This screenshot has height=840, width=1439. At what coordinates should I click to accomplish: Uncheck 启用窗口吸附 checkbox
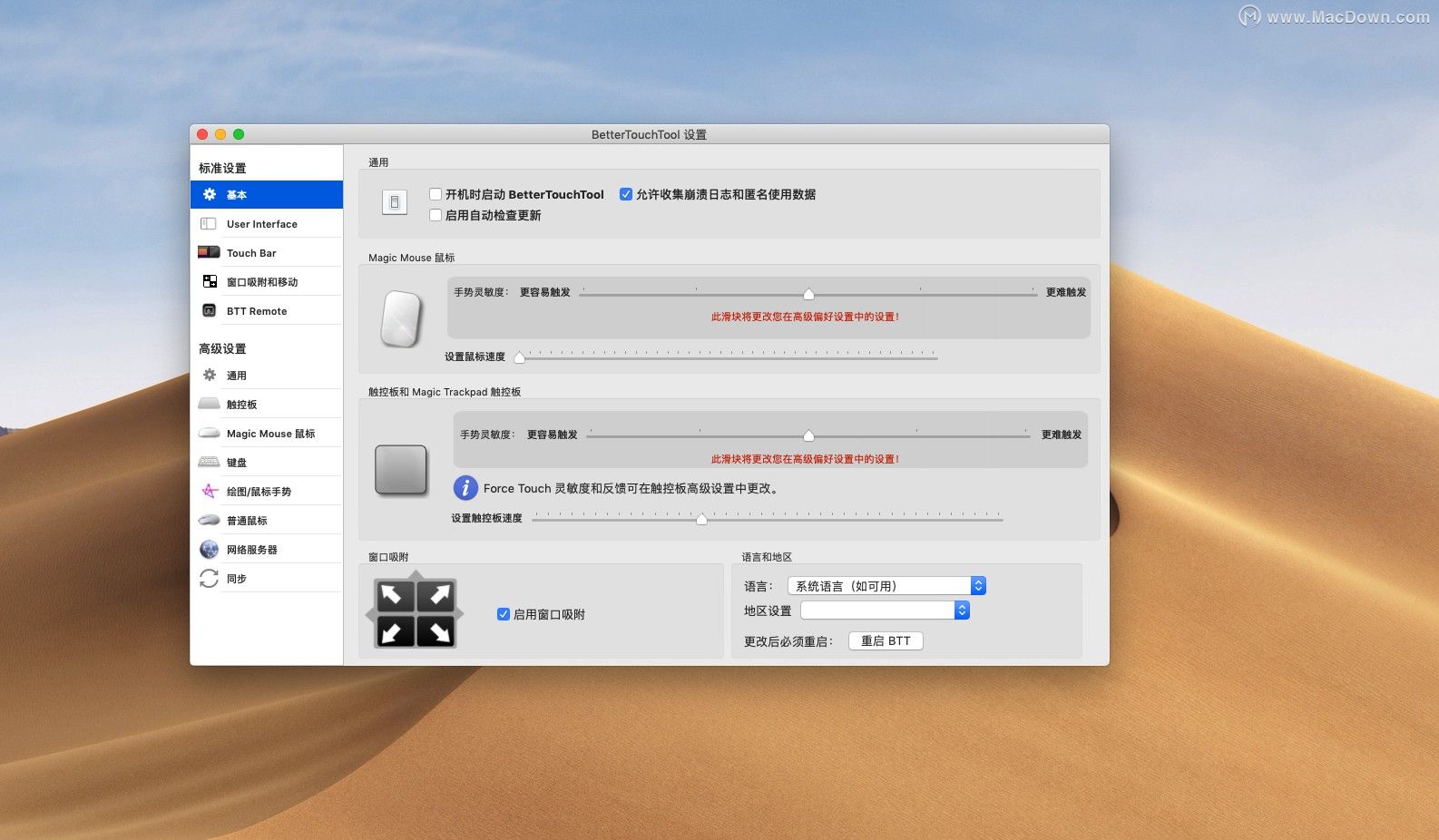tap(504, 614)
